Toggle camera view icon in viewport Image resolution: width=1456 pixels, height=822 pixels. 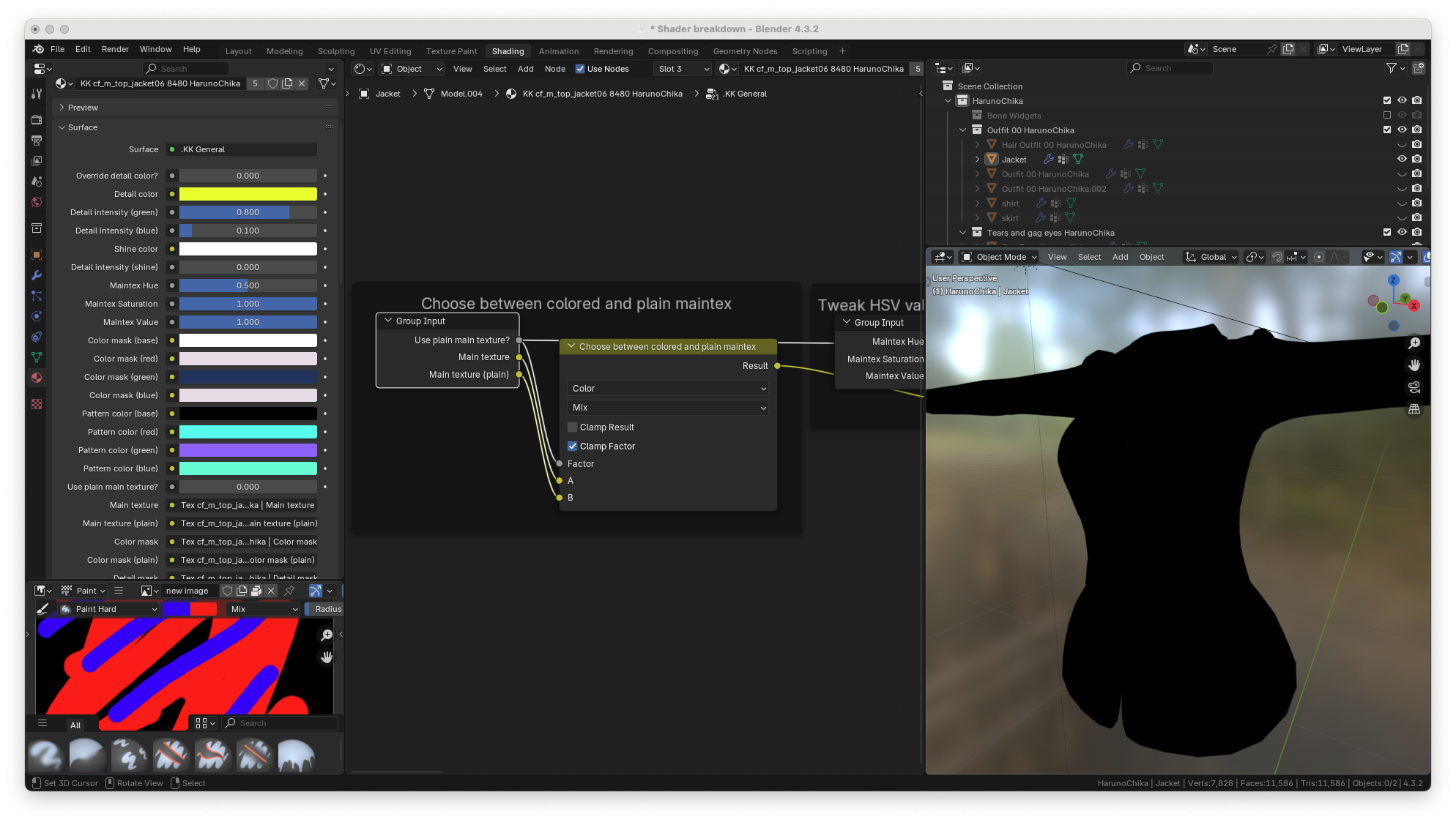tap(1414, 387)
